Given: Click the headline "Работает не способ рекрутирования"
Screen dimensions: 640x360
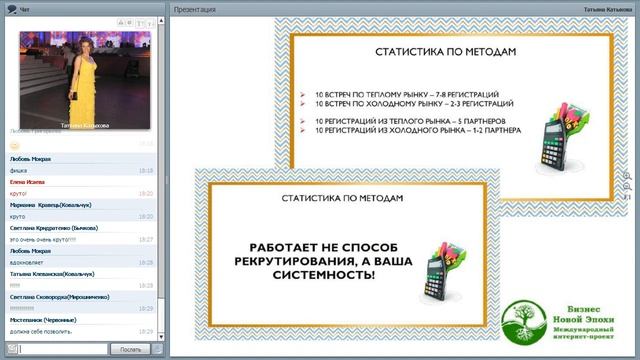Looking at the screenshot, I should [x=323, y=261].
